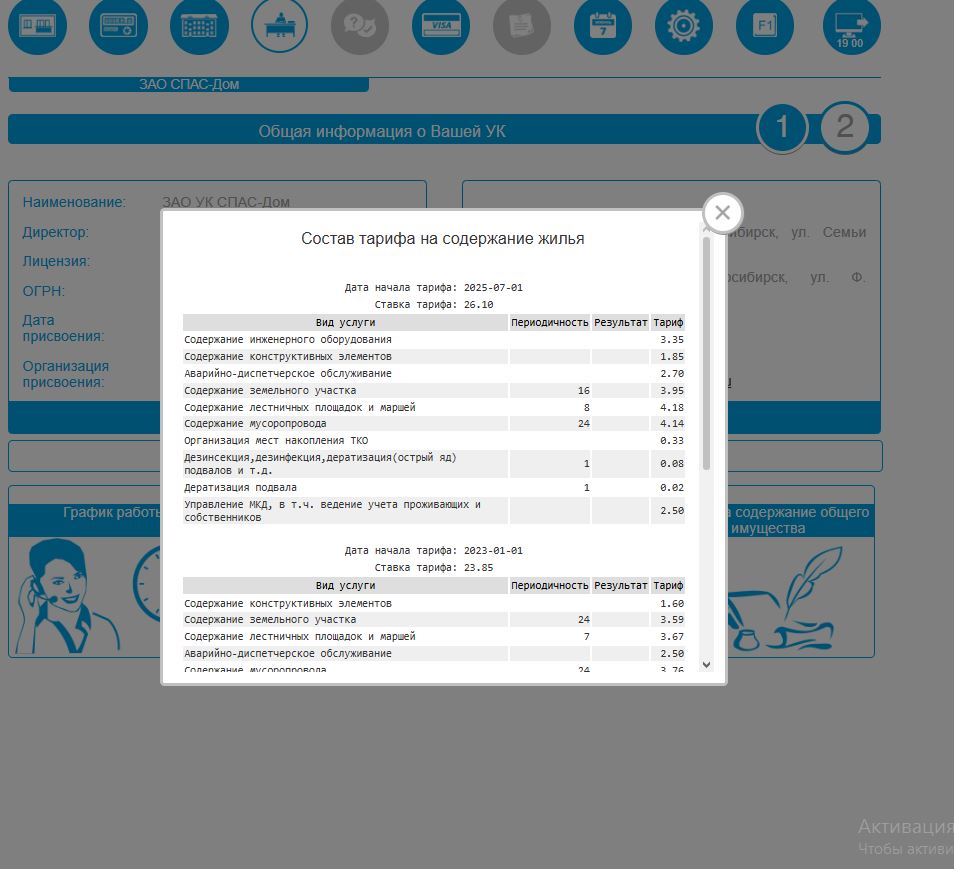Open settings with the gear icon

684,26
